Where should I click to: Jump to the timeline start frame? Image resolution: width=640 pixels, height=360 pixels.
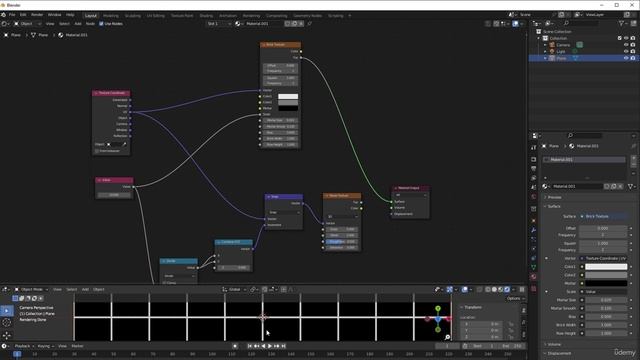(x=250, y=346)
